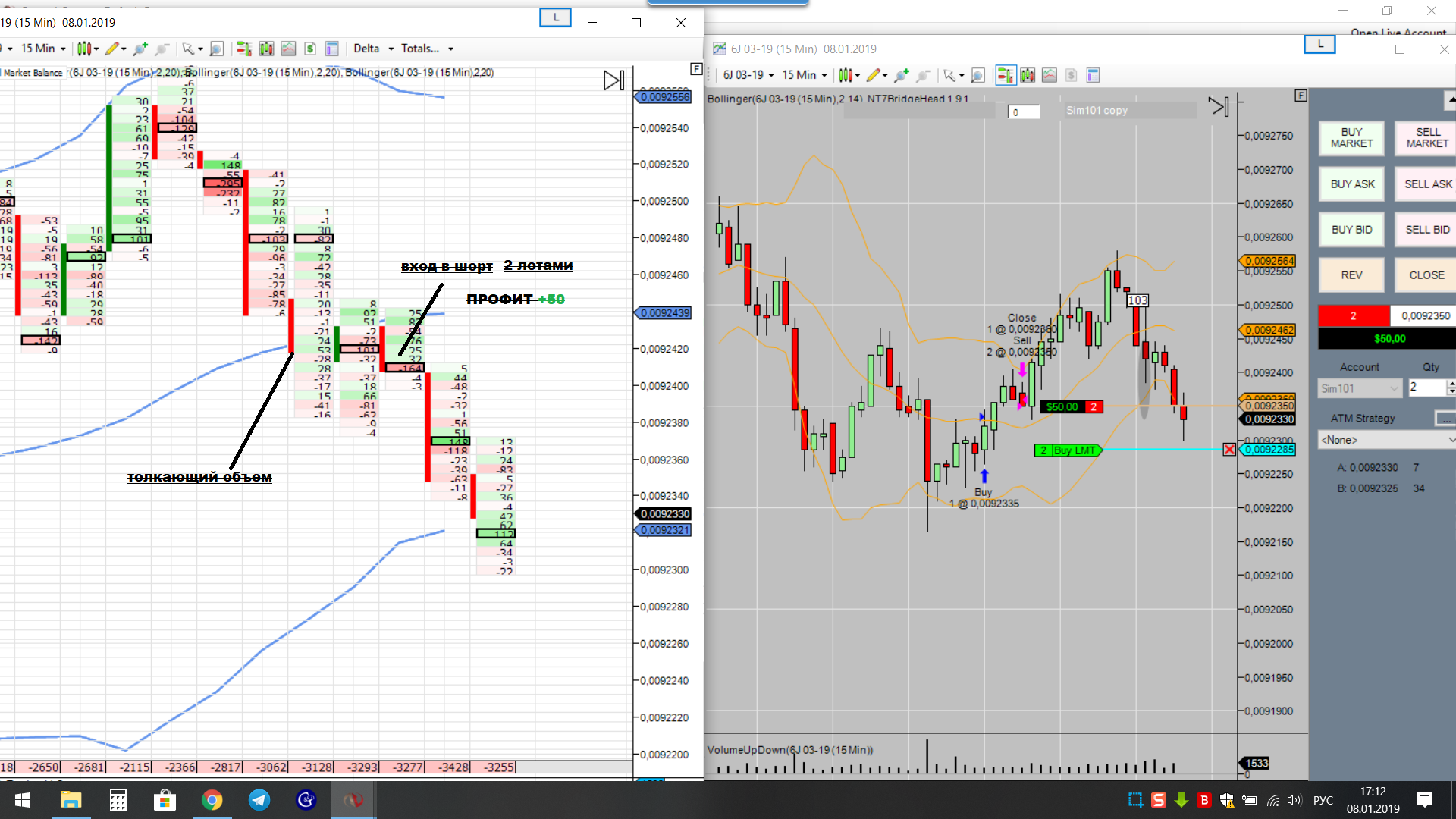Click the zoom in magnifier in left chart toolbar
This screenshot has width=1456, height=819.
140,49
